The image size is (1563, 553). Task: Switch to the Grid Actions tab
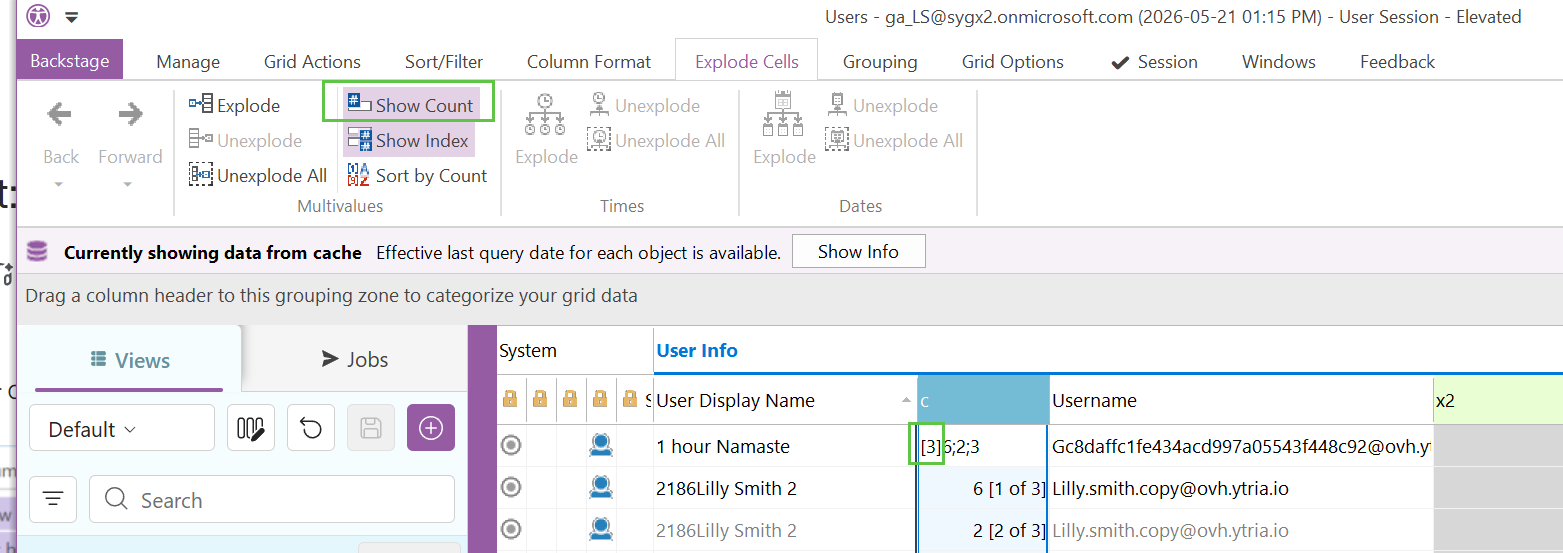[x=312, y=62]
